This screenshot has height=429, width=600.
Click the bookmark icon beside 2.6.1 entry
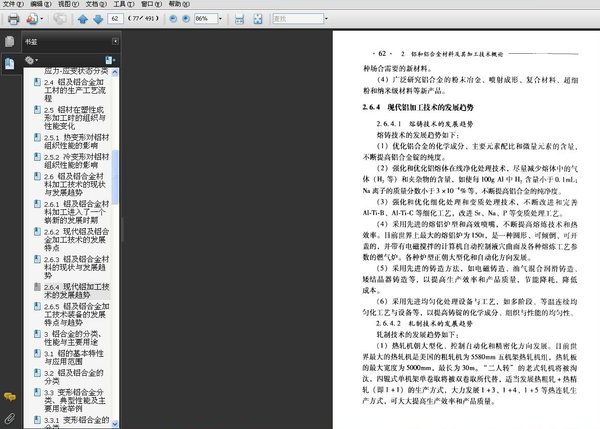37,204
